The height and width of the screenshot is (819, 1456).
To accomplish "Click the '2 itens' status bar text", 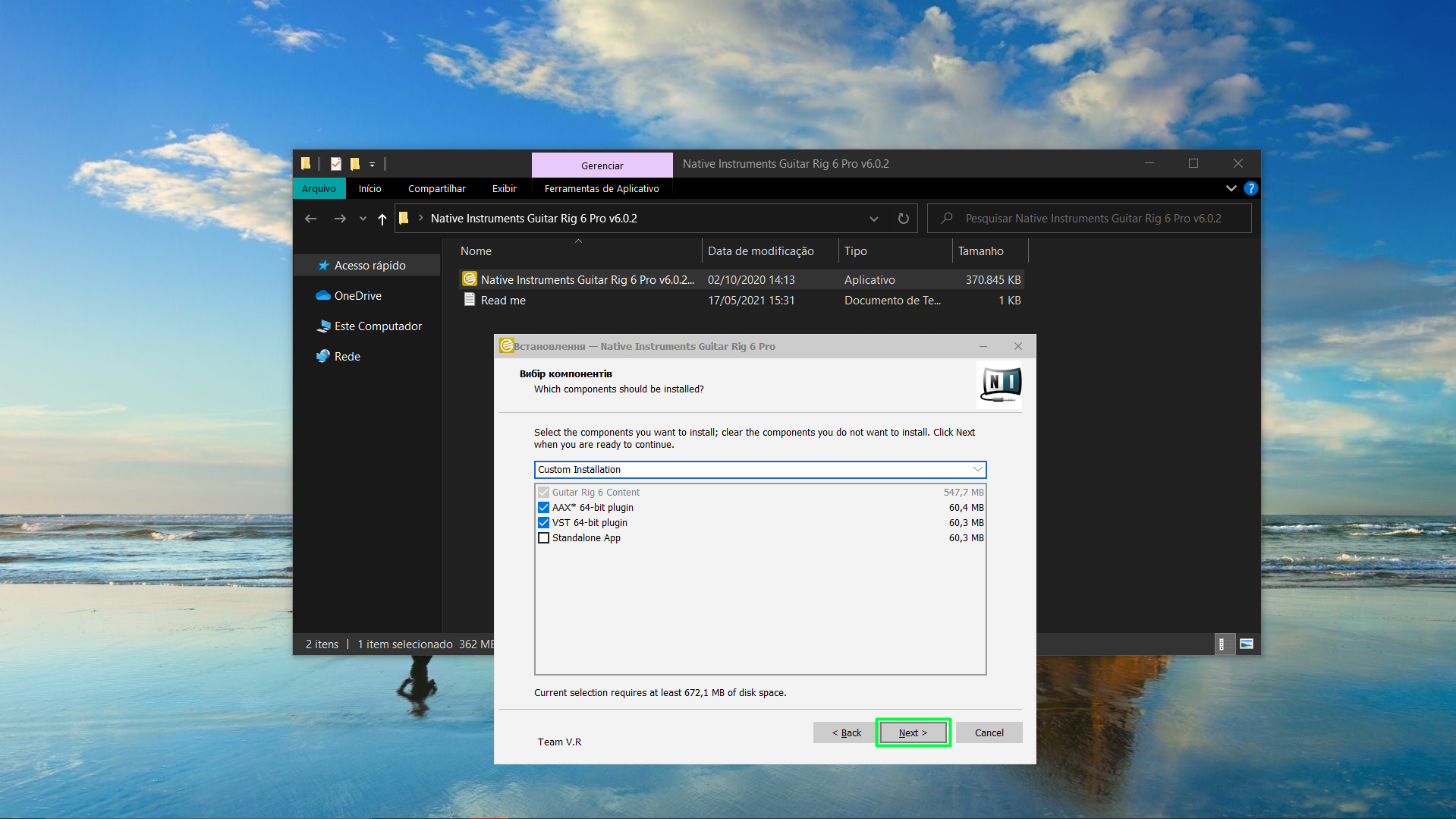I will (x=322, y=644).
